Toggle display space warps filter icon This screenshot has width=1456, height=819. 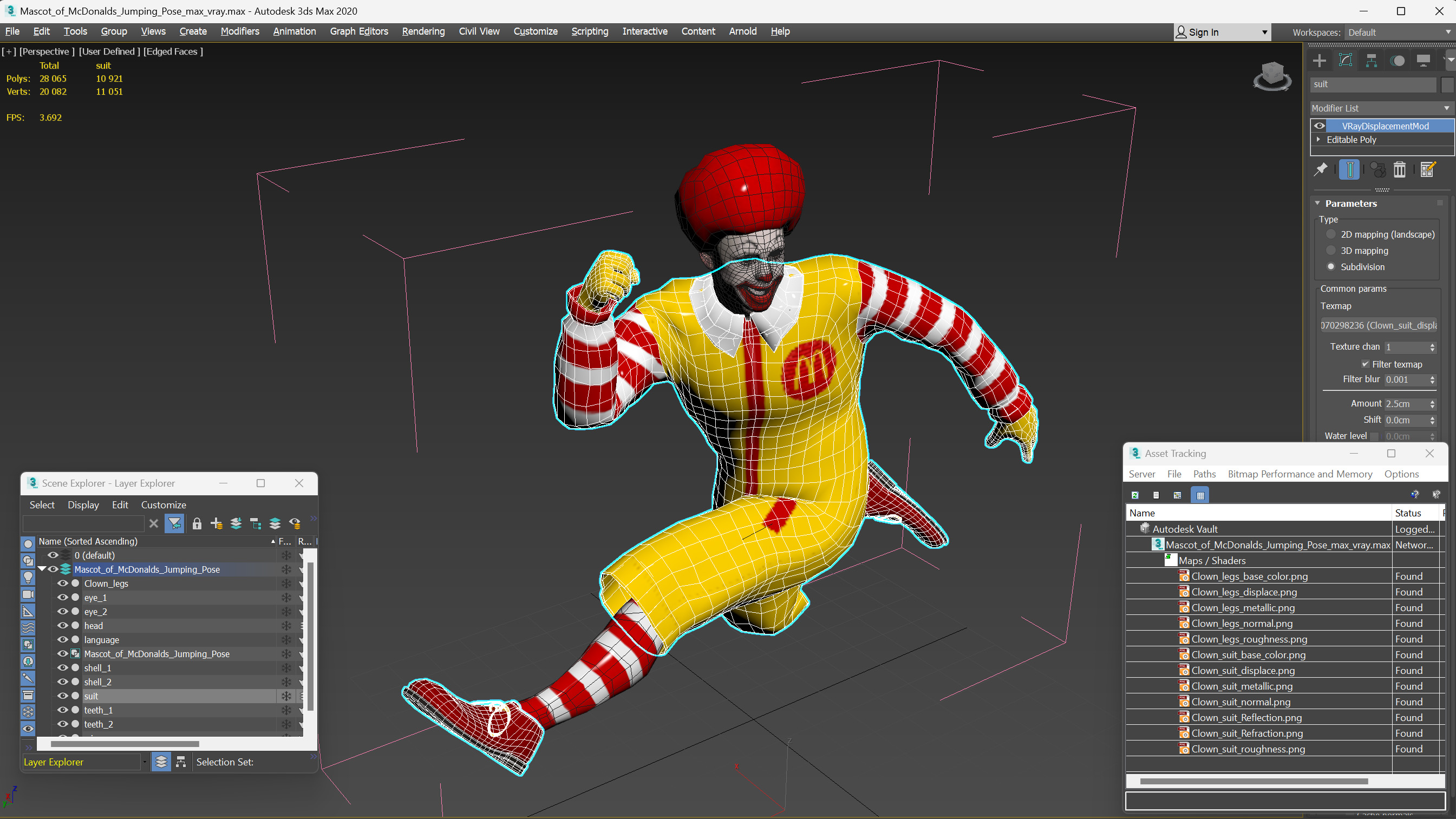click(x=28, y=628)
